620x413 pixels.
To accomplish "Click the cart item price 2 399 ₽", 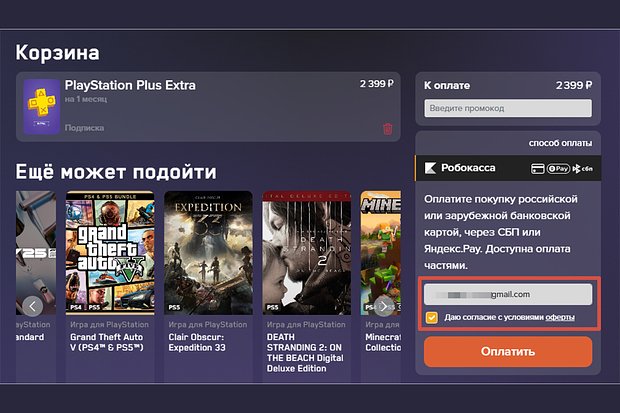I will click(377, 84).
